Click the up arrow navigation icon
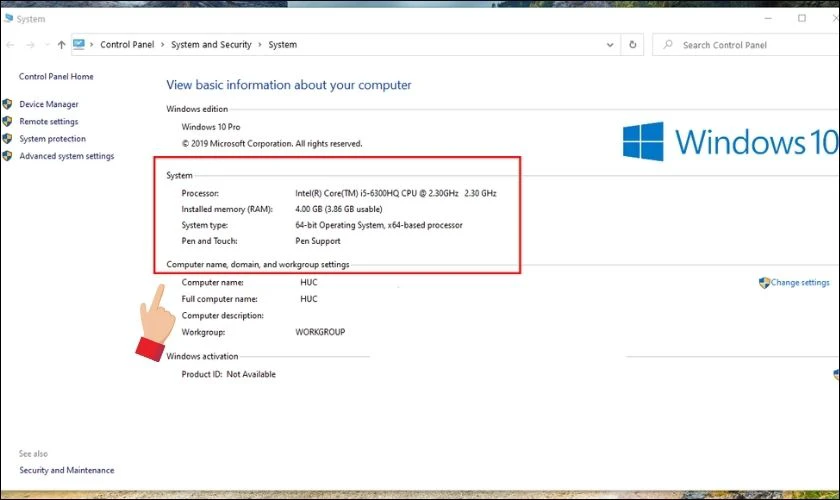This screenshot has height=500, width=840. click(62, 45)
